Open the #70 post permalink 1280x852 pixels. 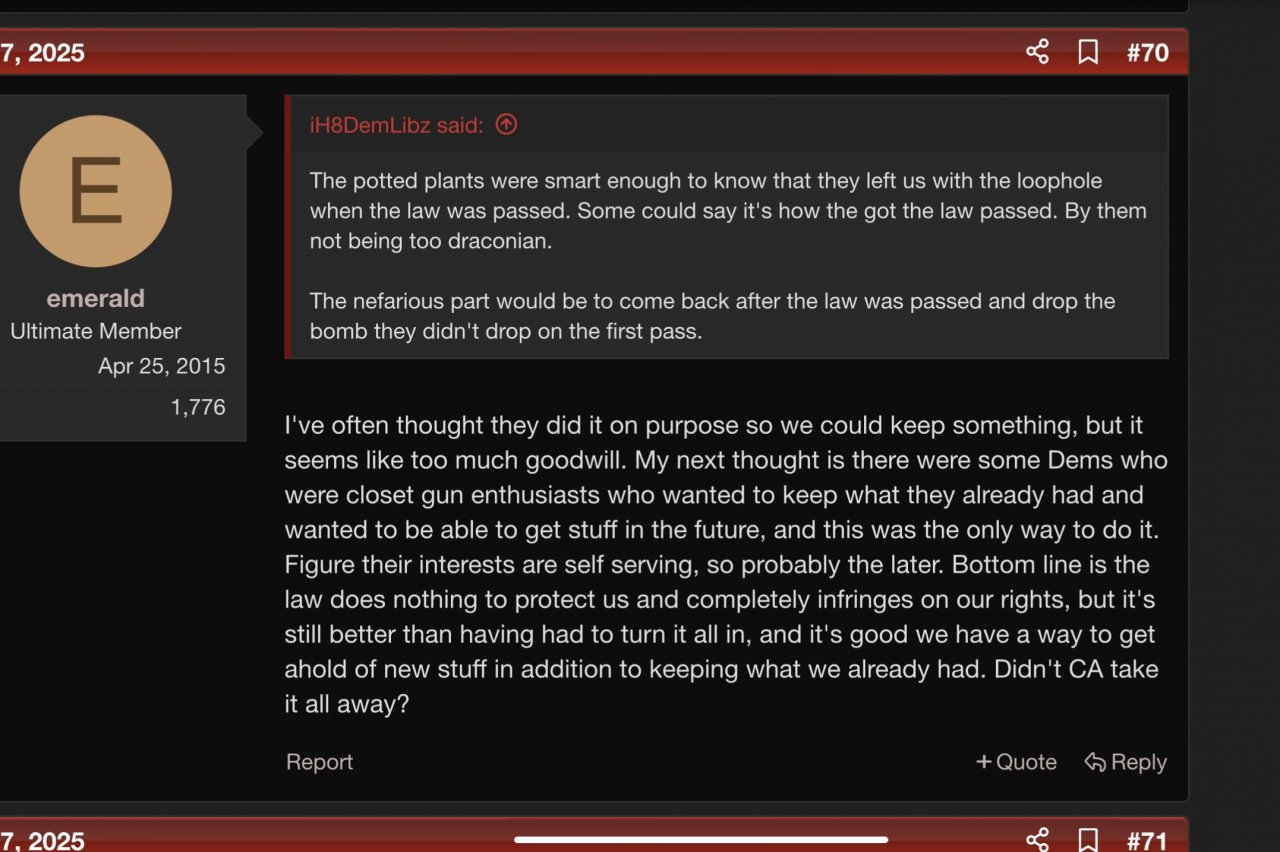click(x=1147, y=52)
